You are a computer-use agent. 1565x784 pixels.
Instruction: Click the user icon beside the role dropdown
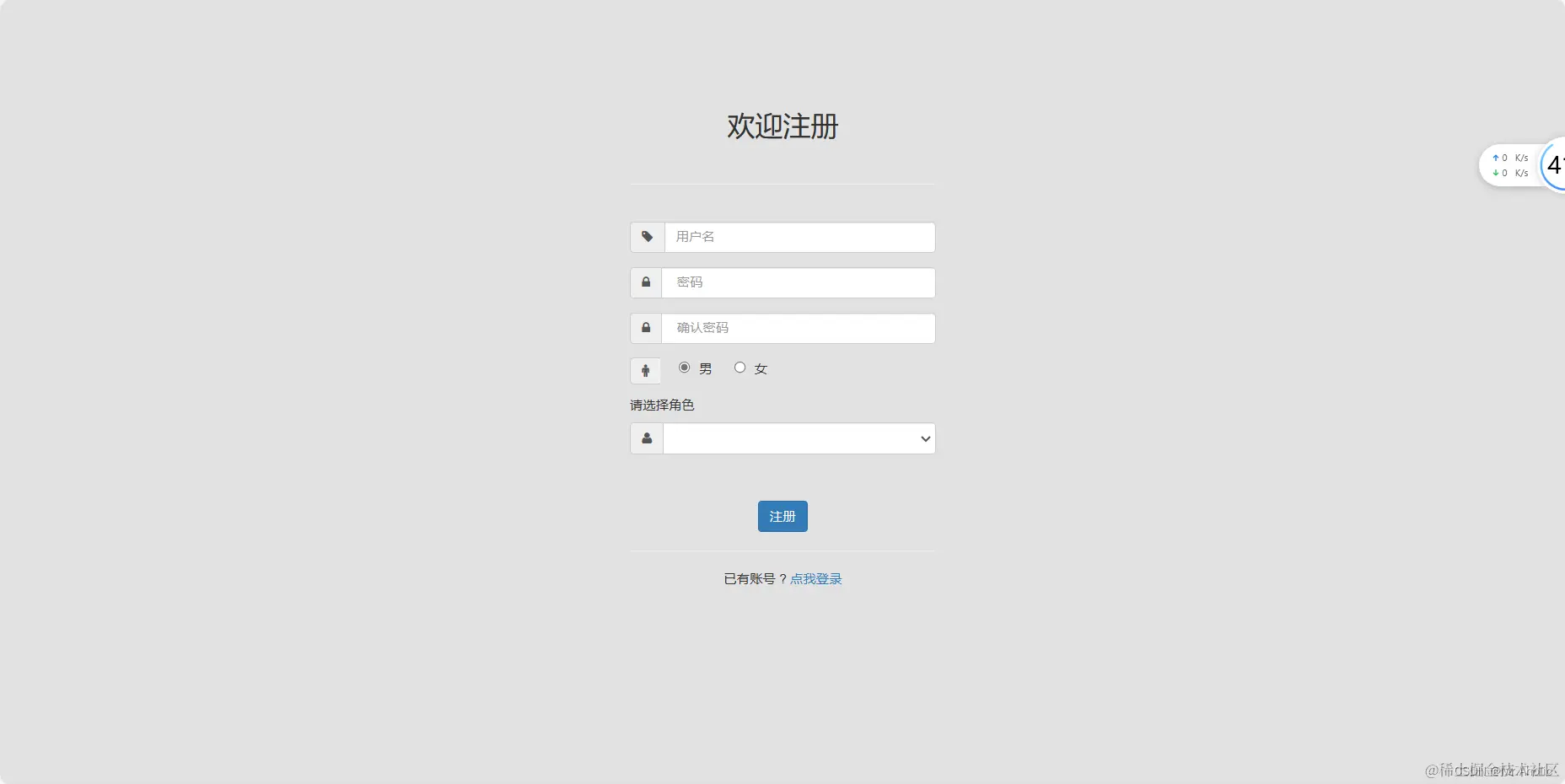(647, 438)
